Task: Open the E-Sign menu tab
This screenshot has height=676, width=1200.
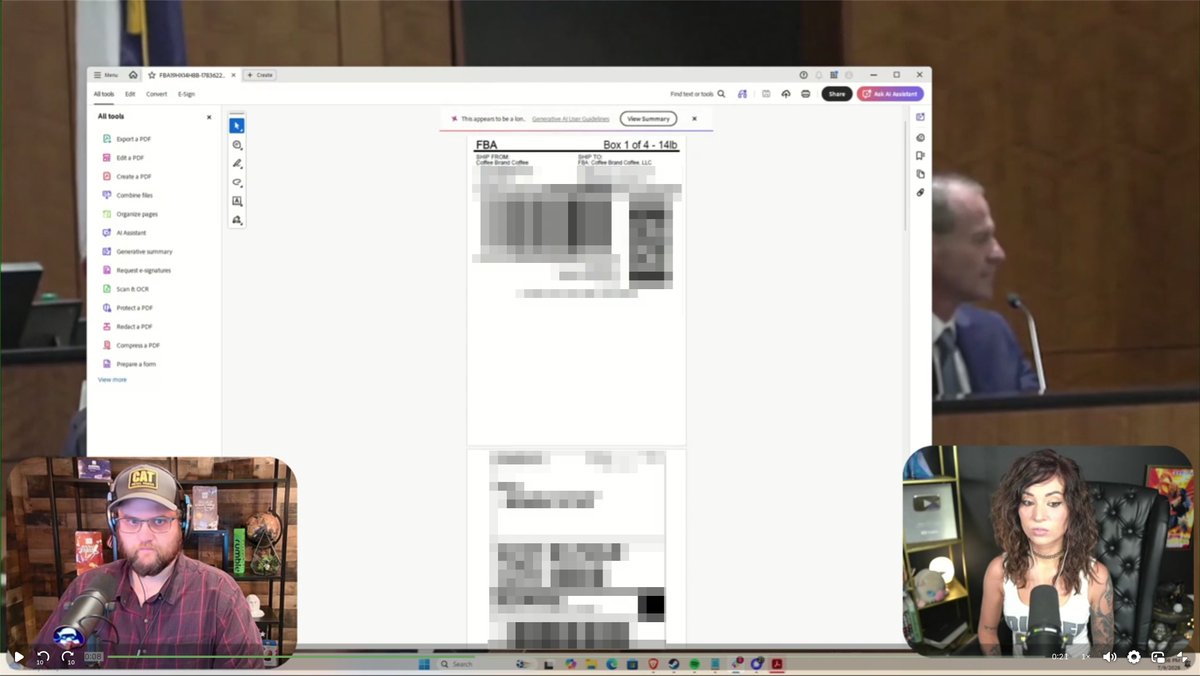Action: click(187, 94)
